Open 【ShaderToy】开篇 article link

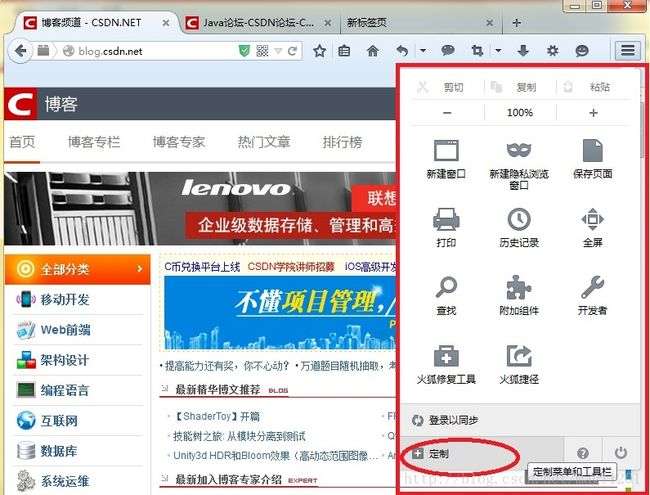click(216, 416)
